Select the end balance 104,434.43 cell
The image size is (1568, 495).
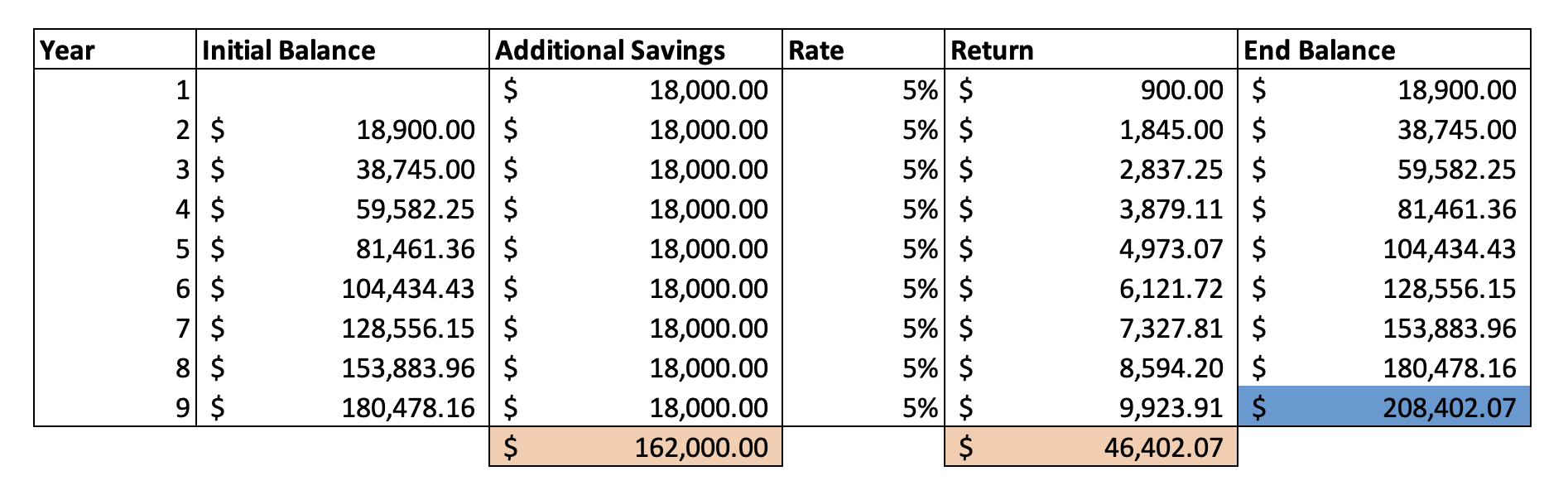click(1384, 248)
